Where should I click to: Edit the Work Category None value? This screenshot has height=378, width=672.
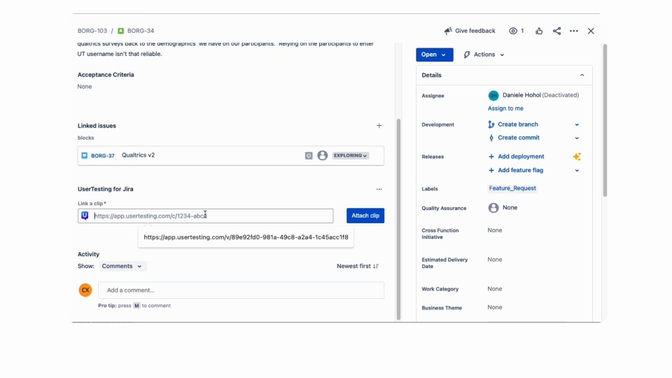[x=495, y=288]
